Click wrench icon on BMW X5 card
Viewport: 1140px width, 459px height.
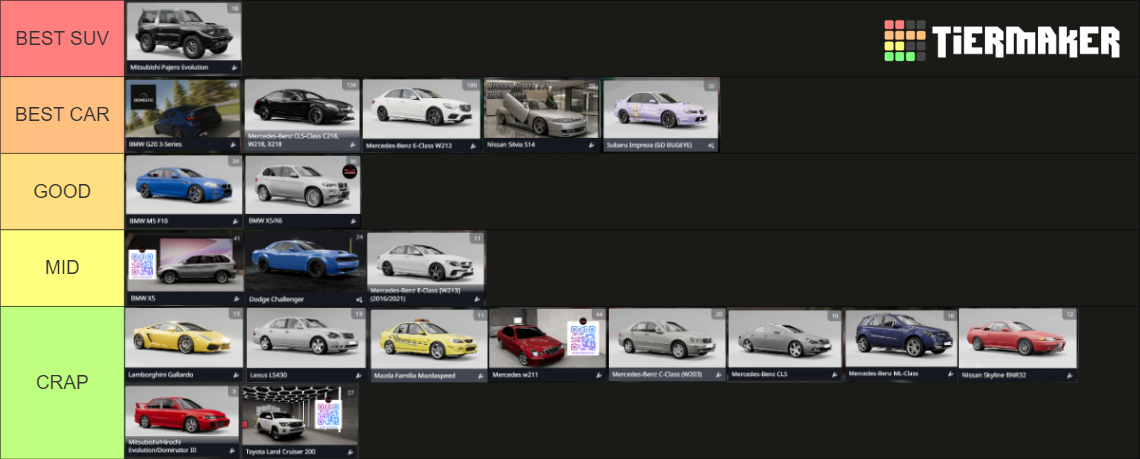(x=235, y=298)
